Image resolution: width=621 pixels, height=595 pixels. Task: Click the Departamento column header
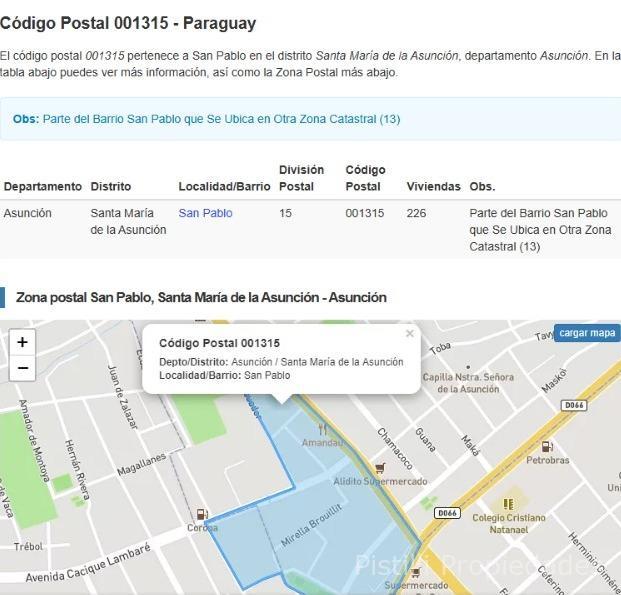click(43, 186)
